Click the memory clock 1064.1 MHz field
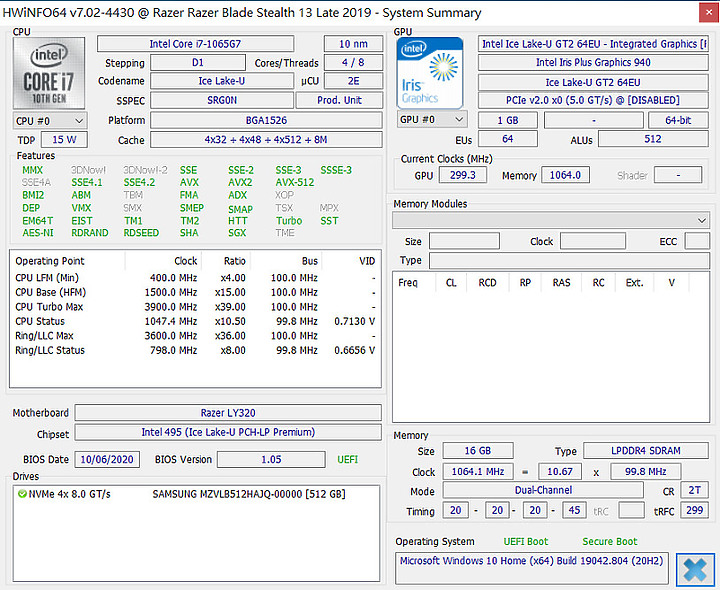This screenshot has width=720, height=590. [478, 472]
